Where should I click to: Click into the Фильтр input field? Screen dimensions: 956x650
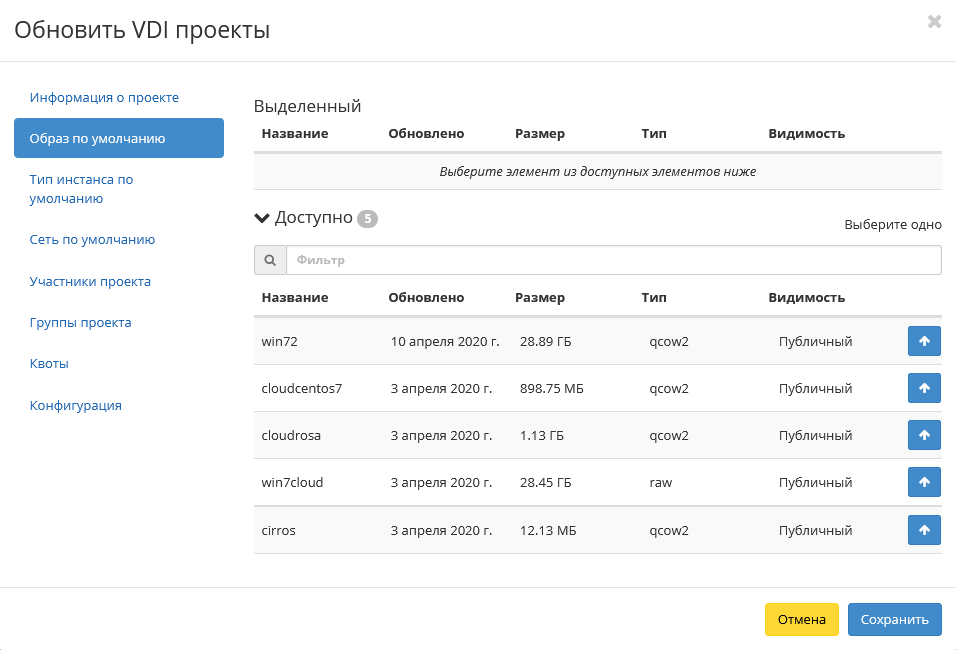[x=613, y=260]
